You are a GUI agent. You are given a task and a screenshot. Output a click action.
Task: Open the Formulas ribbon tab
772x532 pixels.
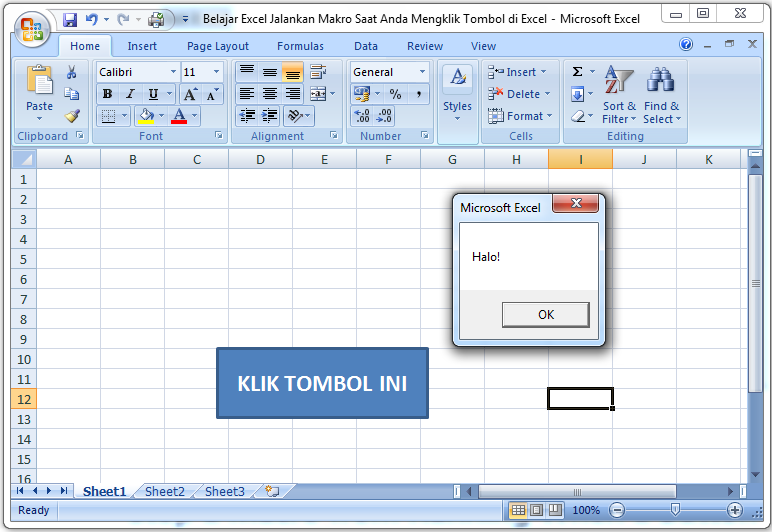300,46
